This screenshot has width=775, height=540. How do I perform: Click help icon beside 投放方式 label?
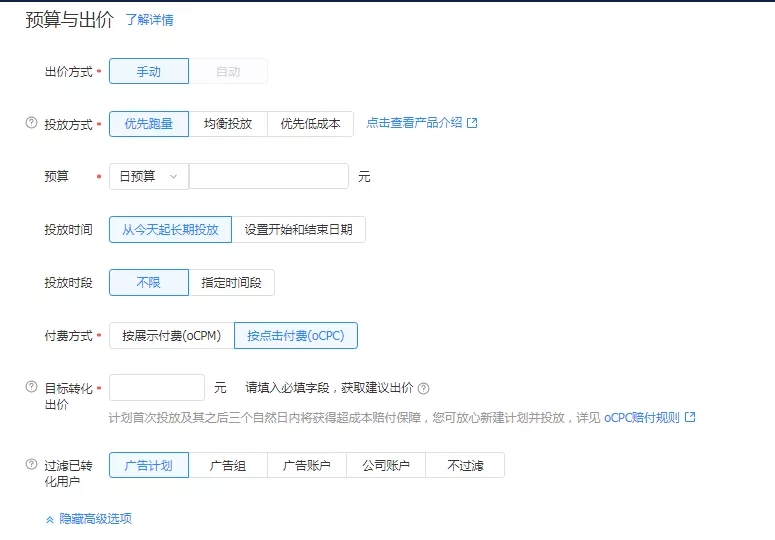tap(31, 124)
